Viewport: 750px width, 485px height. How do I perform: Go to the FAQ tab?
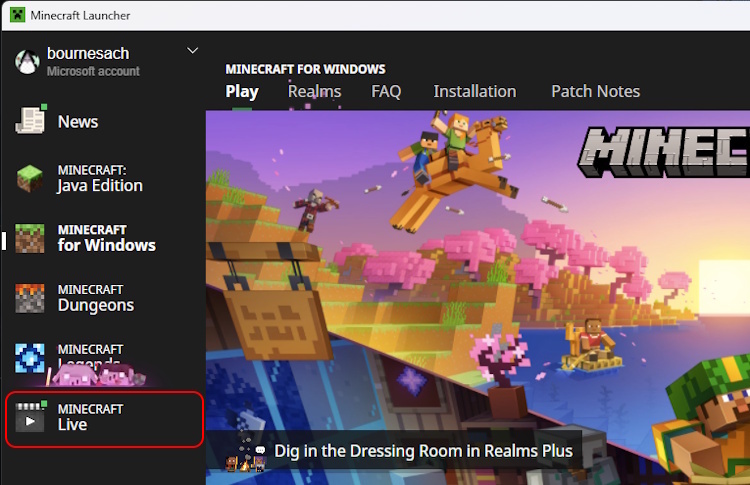click(386, 91)
